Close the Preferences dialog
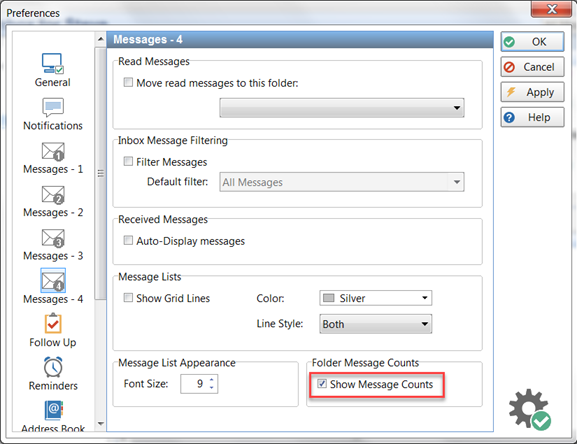 click(551, 9)
